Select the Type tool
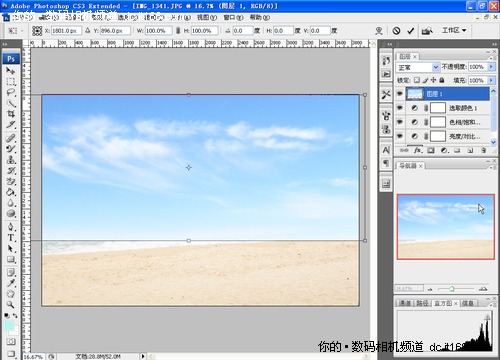Viewport: 500px width, 360px height. (x=10, y=238)
